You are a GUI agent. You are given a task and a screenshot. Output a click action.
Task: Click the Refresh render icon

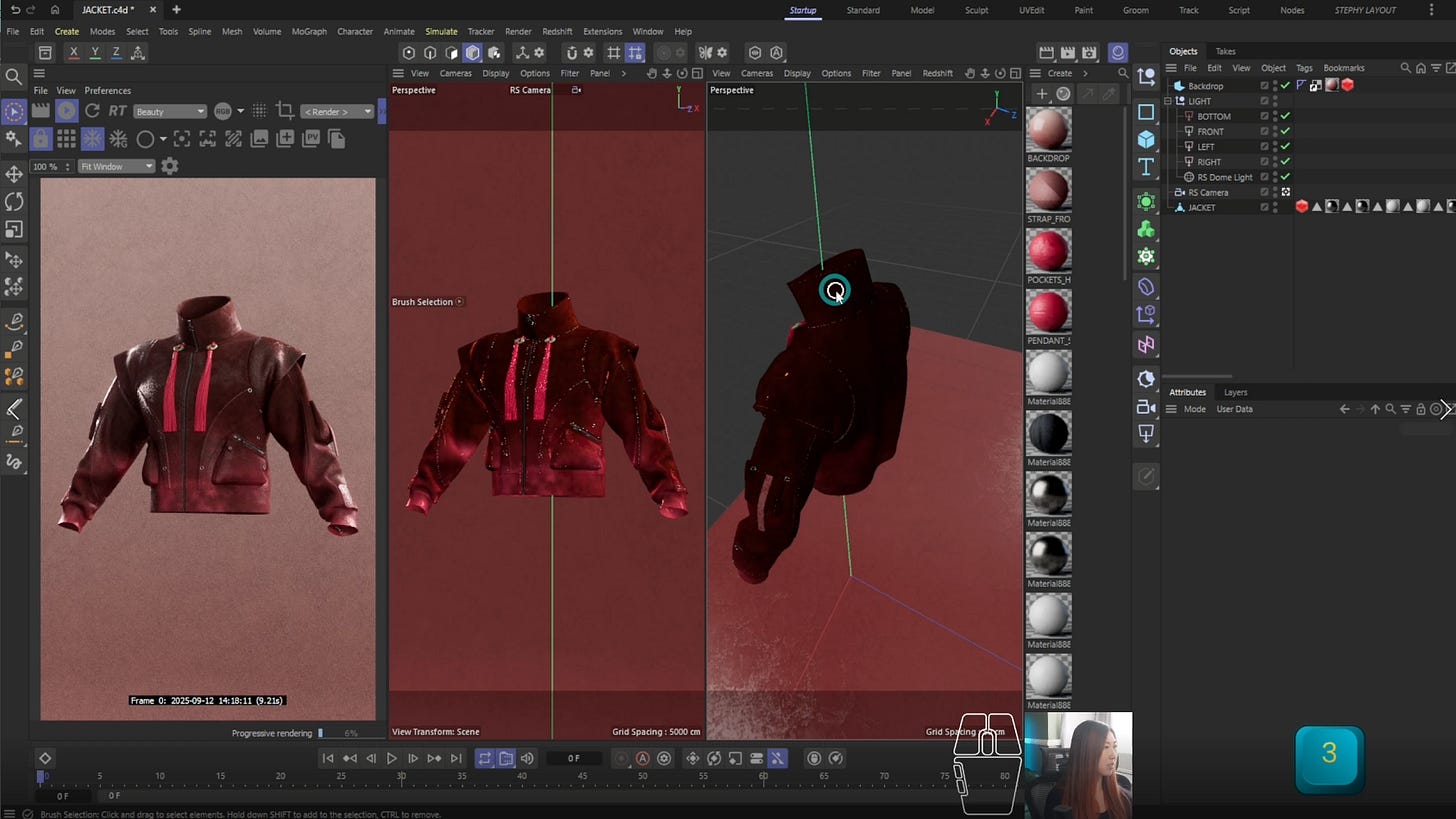pos(92,111)
